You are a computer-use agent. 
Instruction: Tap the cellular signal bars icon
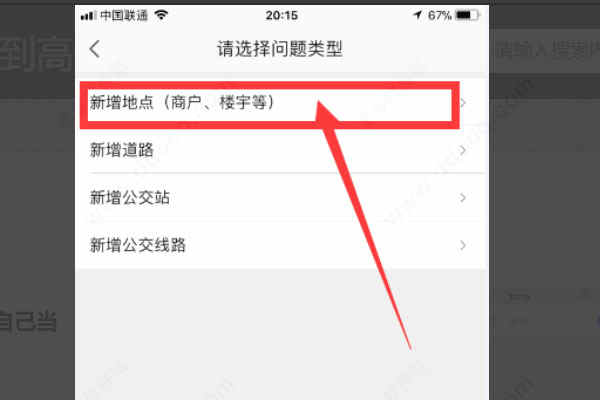[88, 16]
